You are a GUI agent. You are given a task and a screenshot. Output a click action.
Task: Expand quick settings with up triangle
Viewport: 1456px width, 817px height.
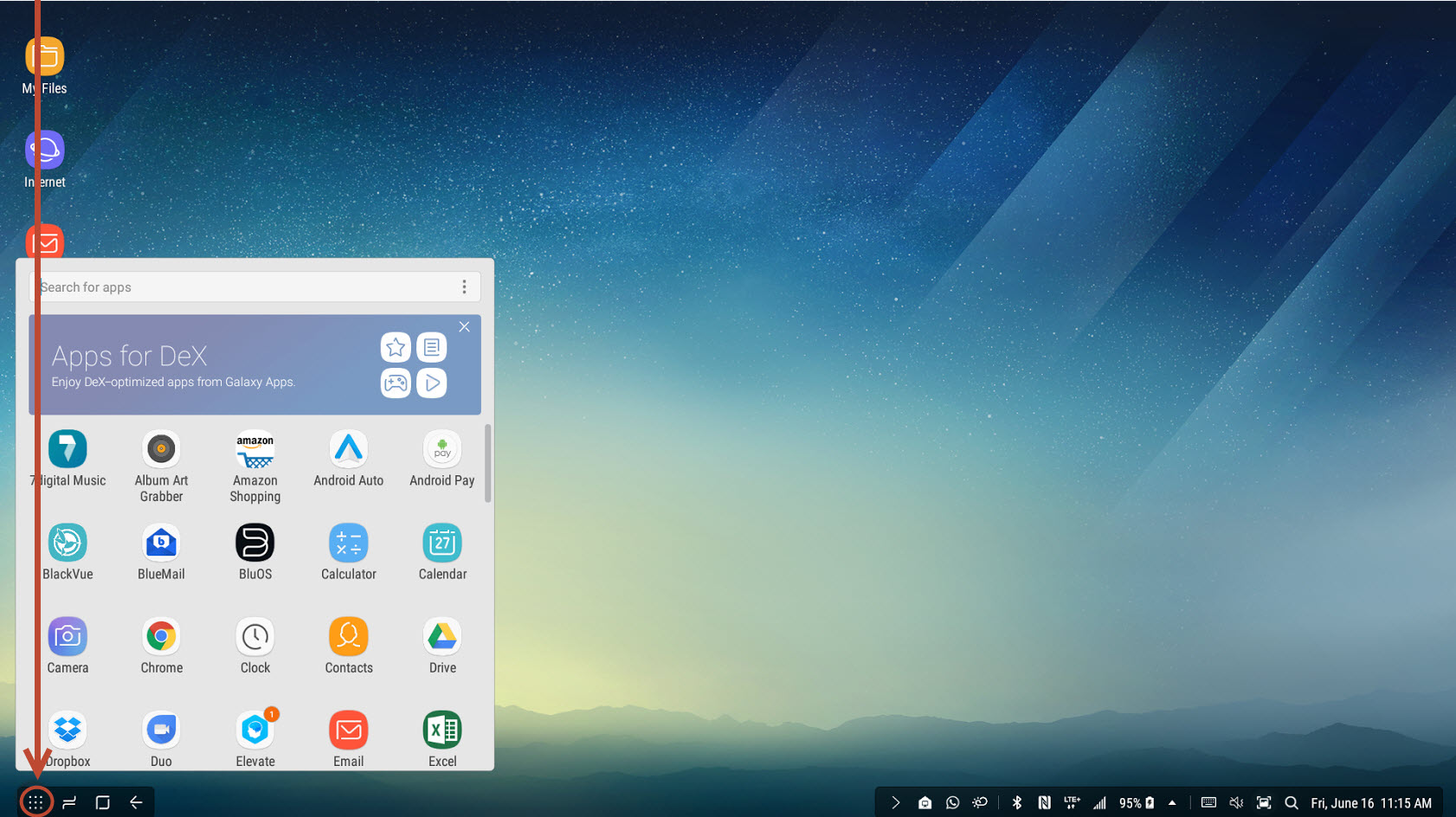pos(1172,803)
